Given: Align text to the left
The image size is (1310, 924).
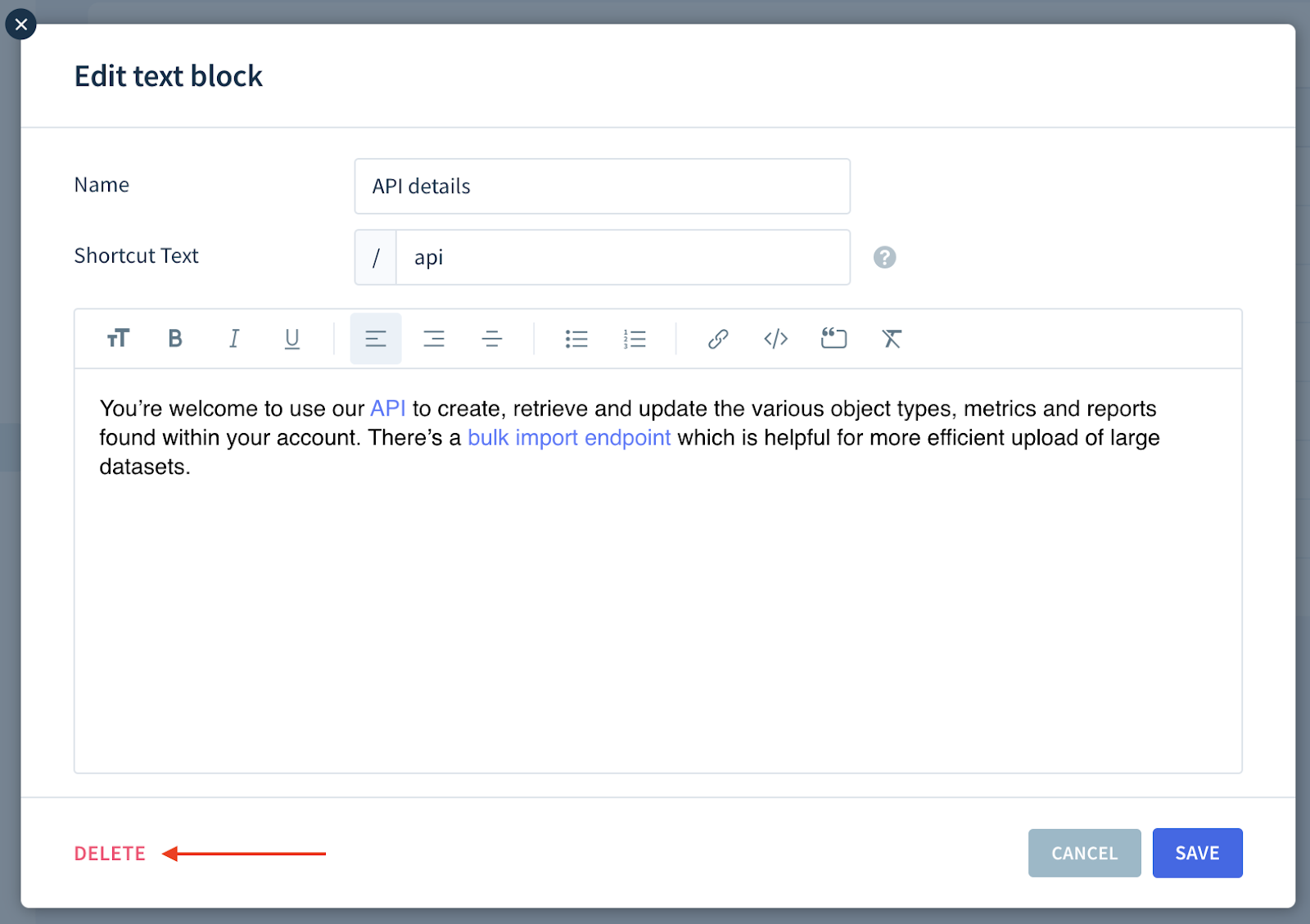Looking at the screenshot, I should (376, 338).
